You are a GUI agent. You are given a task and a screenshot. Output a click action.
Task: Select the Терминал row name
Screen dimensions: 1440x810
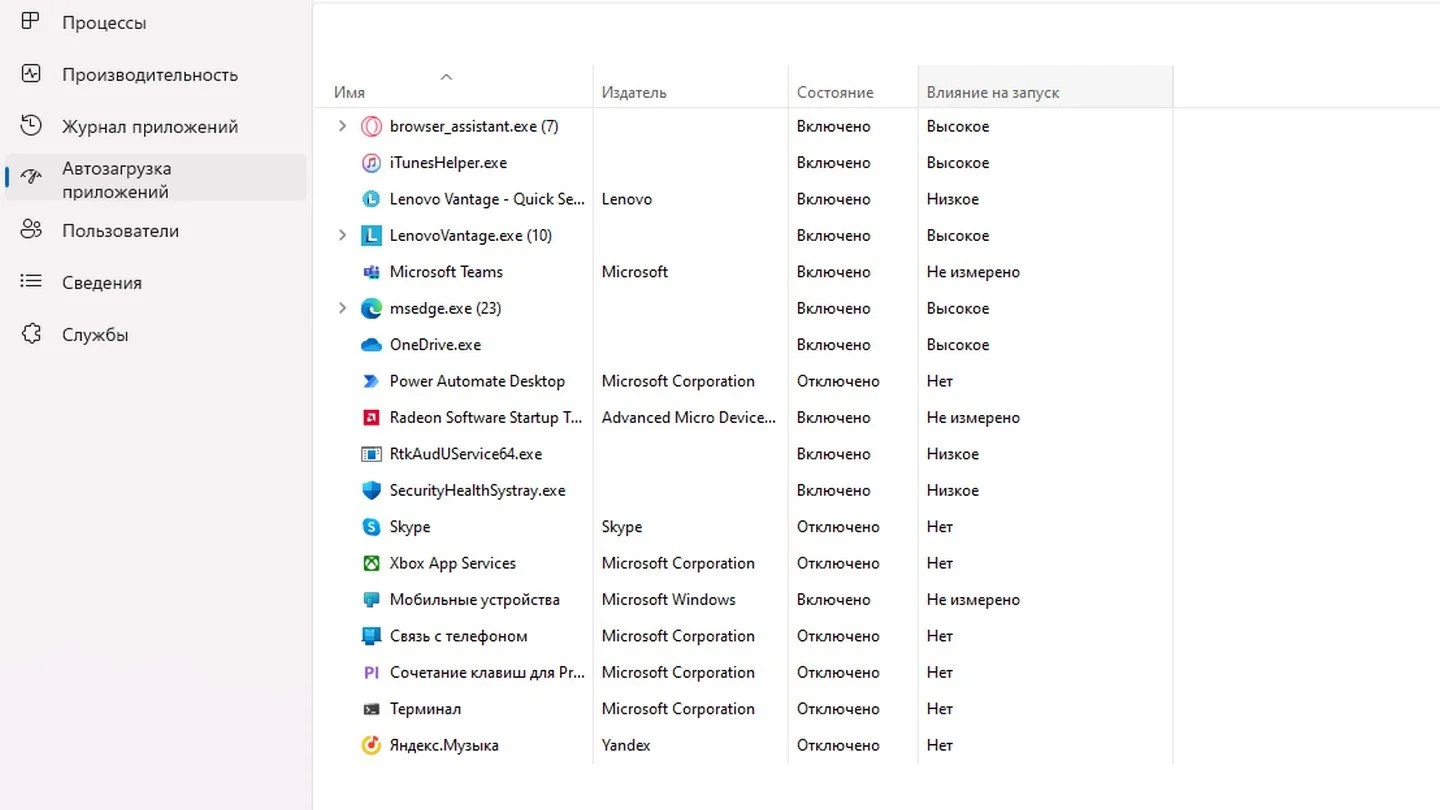pyautogui.click(x=425, y=709)
